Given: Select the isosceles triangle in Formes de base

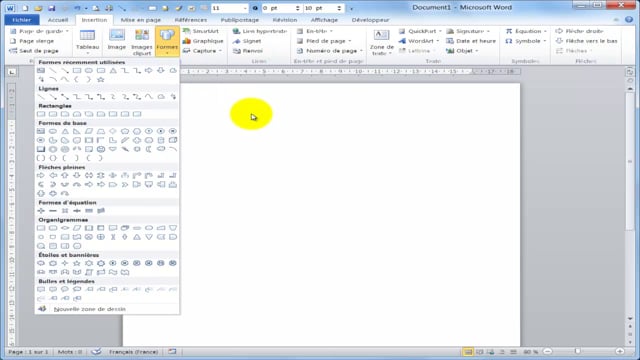Looking at the screenshot, I should click(x=65, y=131).
